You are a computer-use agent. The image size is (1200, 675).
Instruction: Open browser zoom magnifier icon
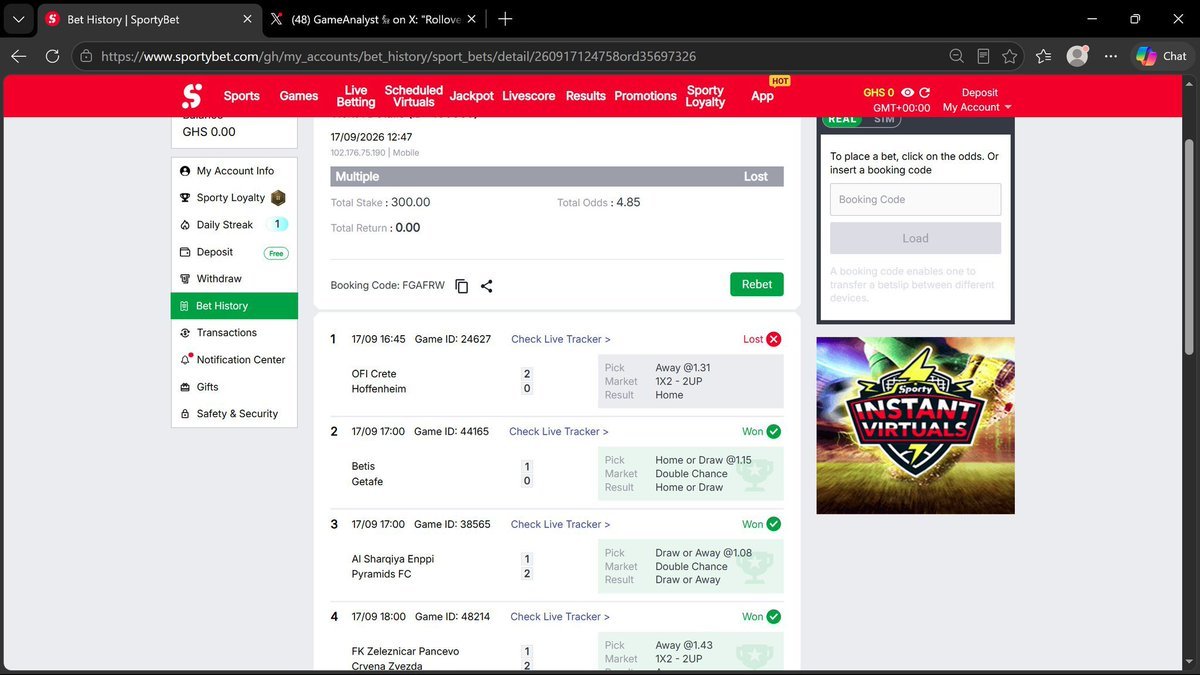[x=957, y=56]
